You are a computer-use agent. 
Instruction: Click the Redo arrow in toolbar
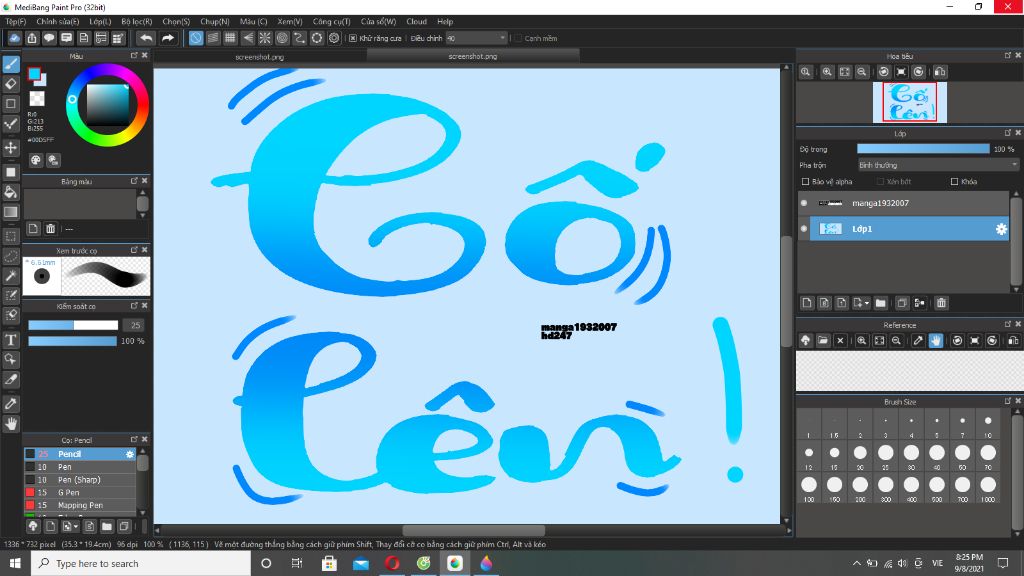click(x=168, y=38)
